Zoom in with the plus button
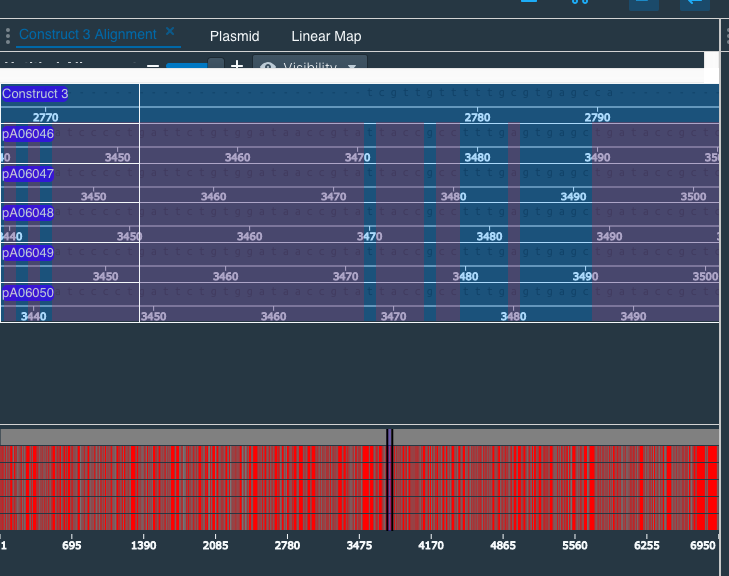This screenshot has height=576, width=729. coord(237,65)
